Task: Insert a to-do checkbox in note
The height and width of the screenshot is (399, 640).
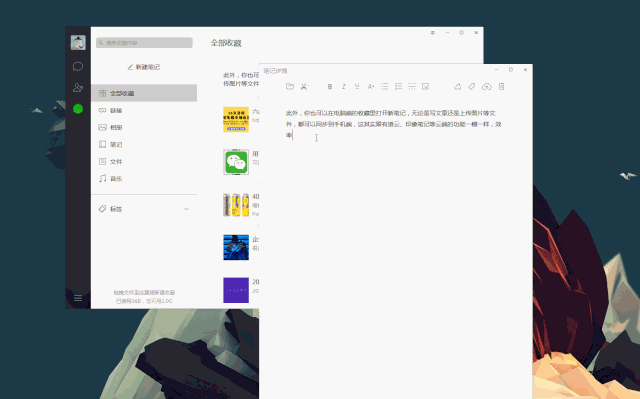Action: (425, 86)
